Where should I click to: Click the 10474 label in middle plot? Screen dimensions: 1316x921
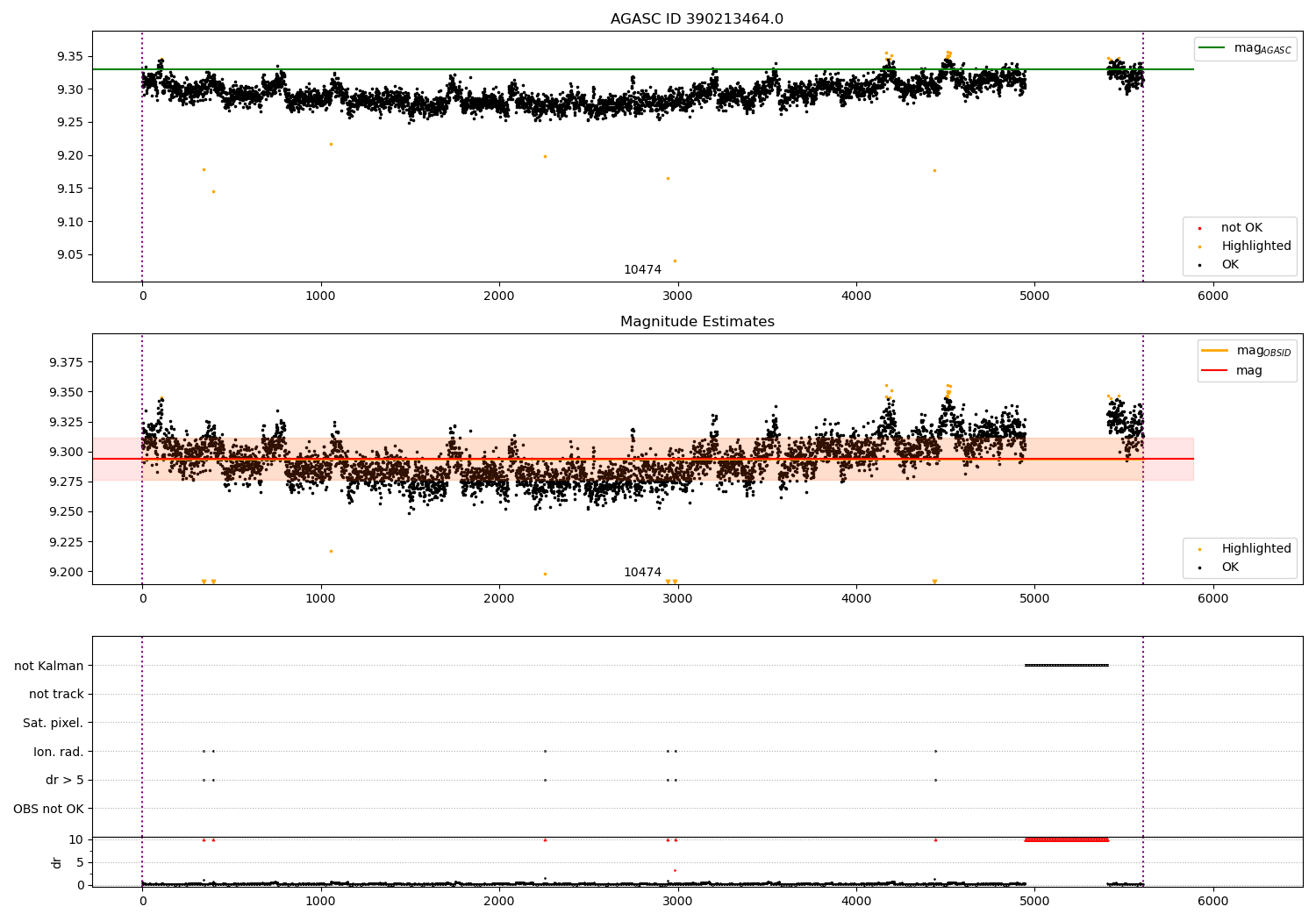pyautogui.click(x=643, y=573)
